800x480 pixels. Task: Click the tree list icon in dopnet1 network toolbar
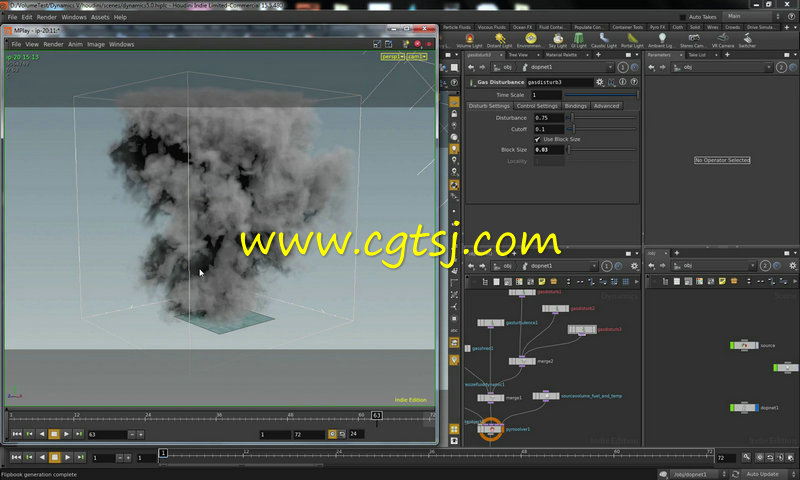click(485, 282)
